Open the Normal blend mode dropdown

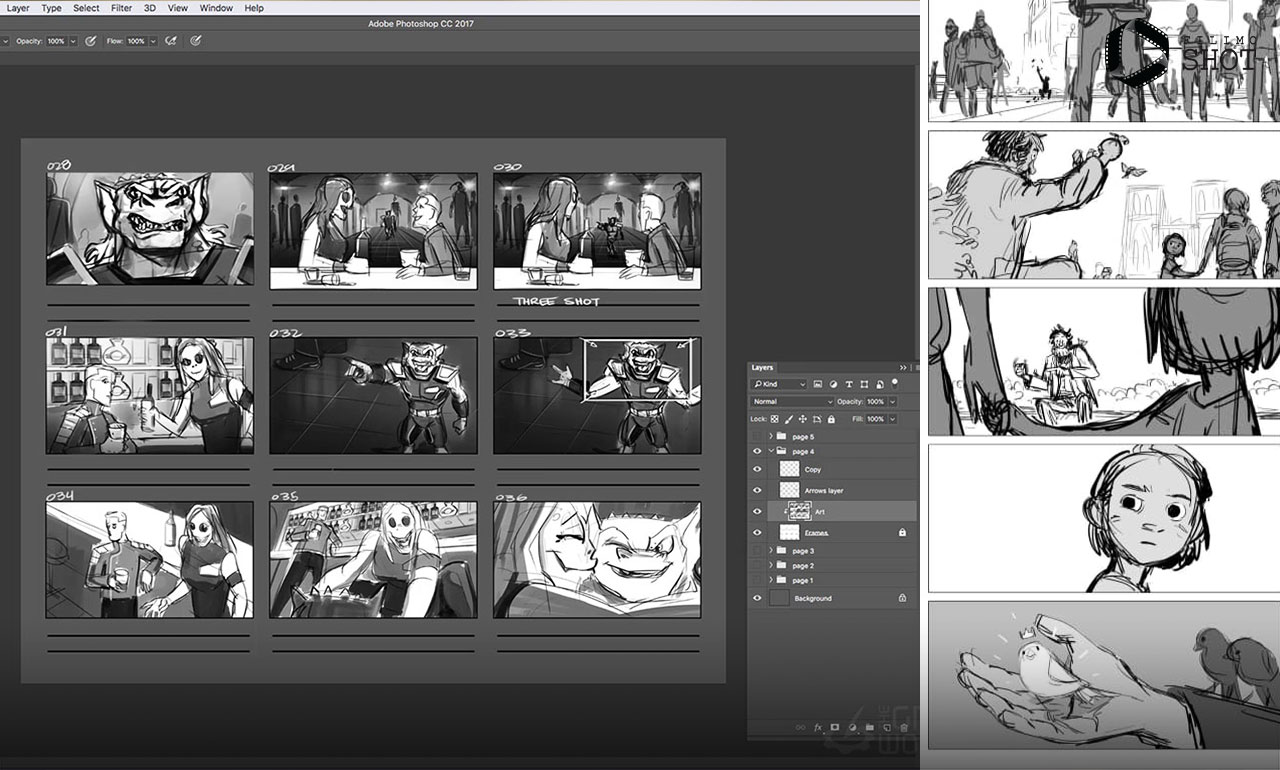(792, 401)
